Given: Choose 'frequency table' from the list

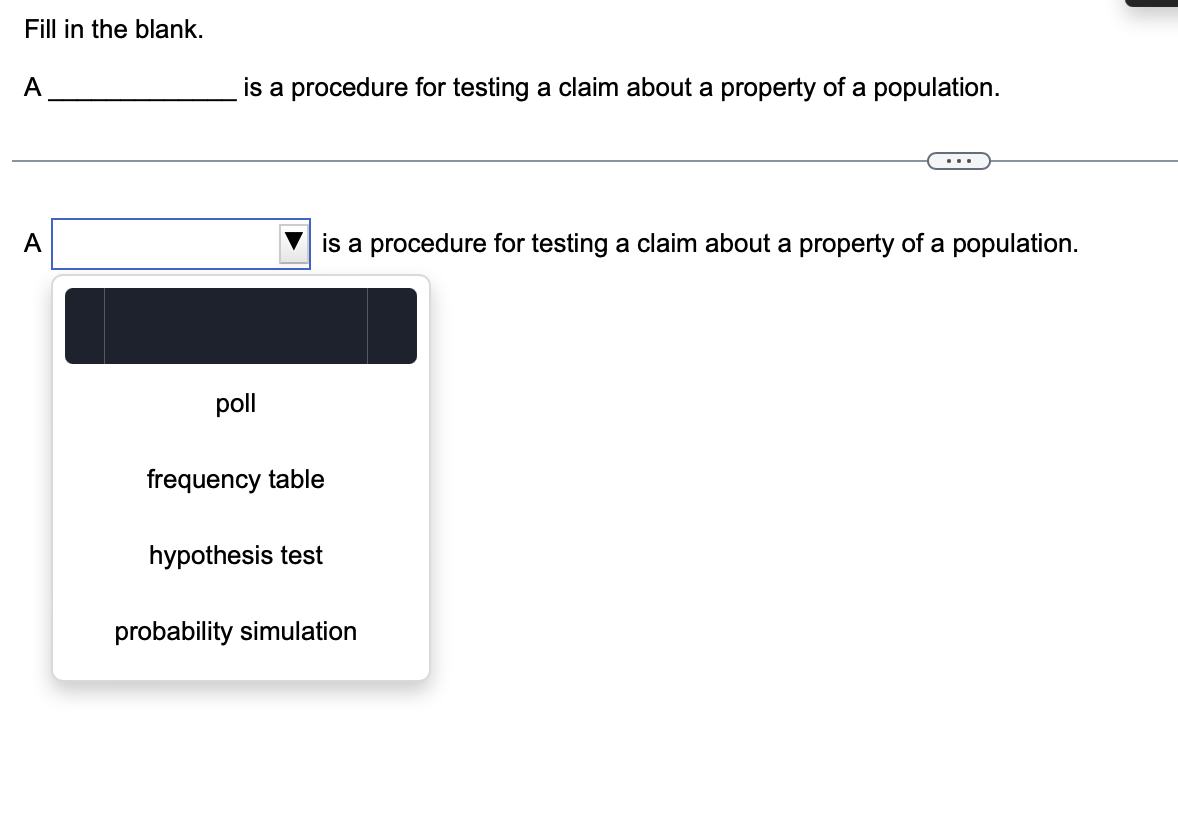Looking at the screenshot, I should (x=235, y=479).
